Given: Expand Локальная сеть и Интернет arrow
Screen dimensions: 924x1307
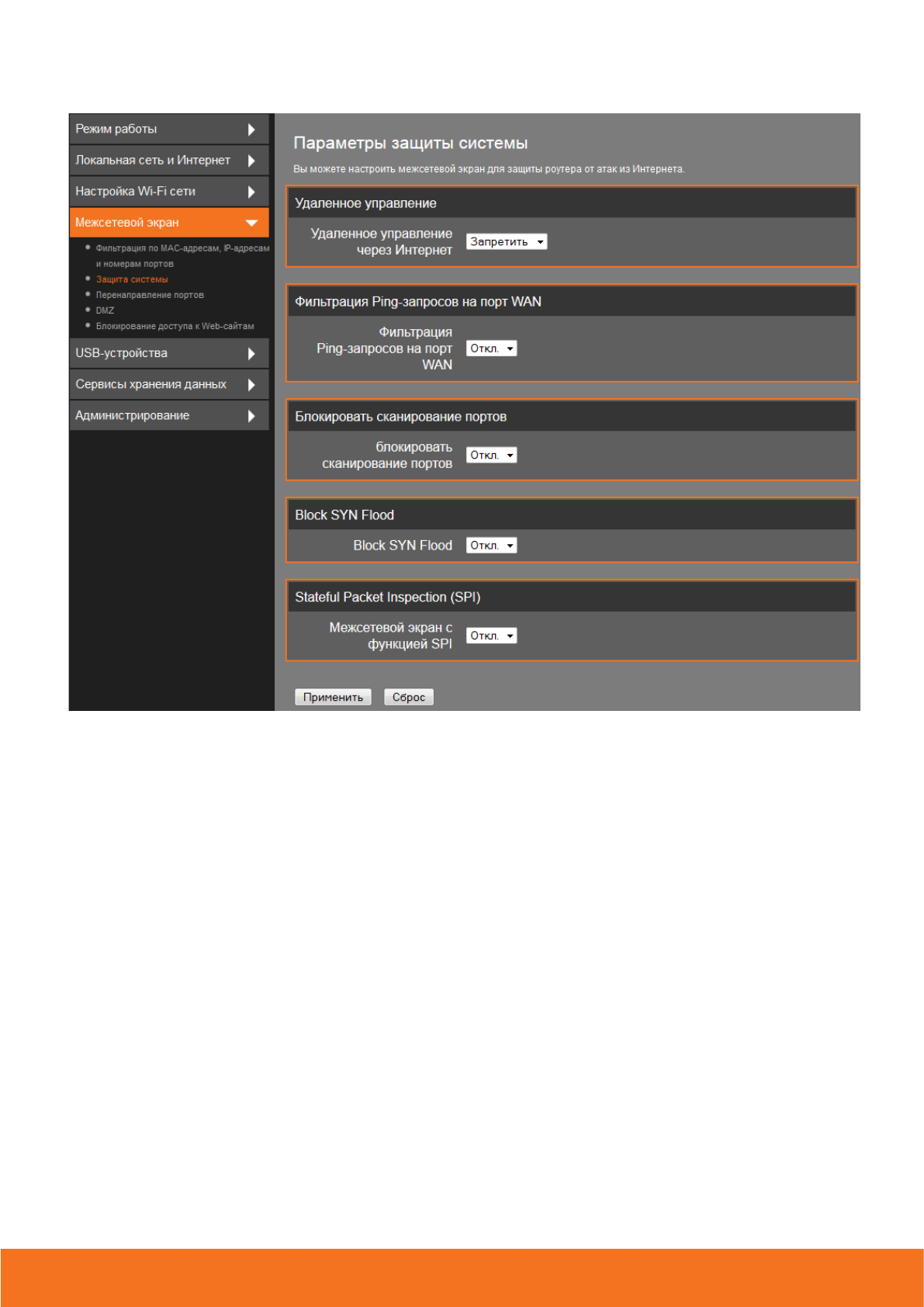Looking at the screenshot, I should tap(251, 161).
